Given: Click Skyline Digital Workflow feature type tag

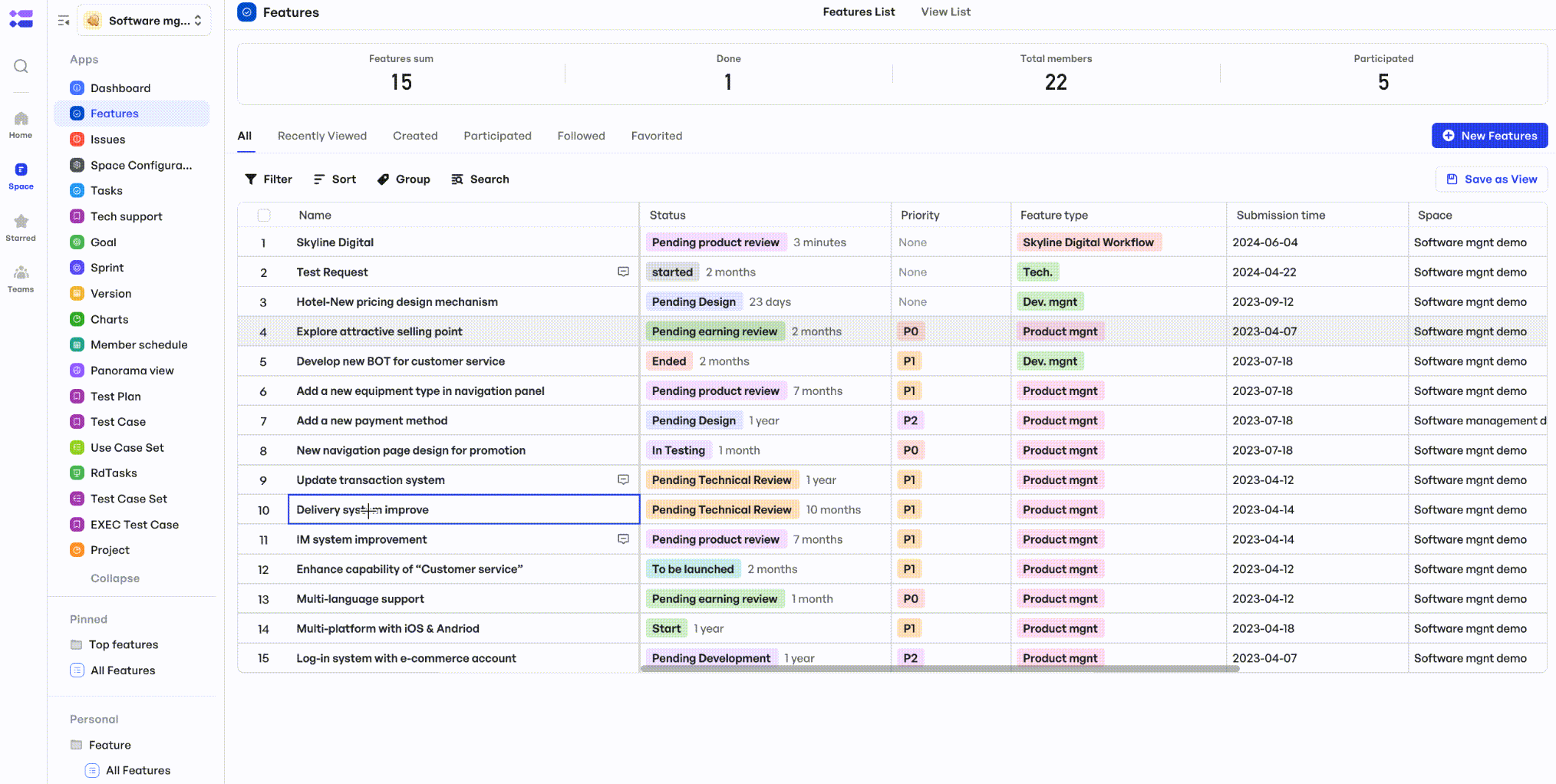Looking at the screenshot, I should tap(1088, 242).
